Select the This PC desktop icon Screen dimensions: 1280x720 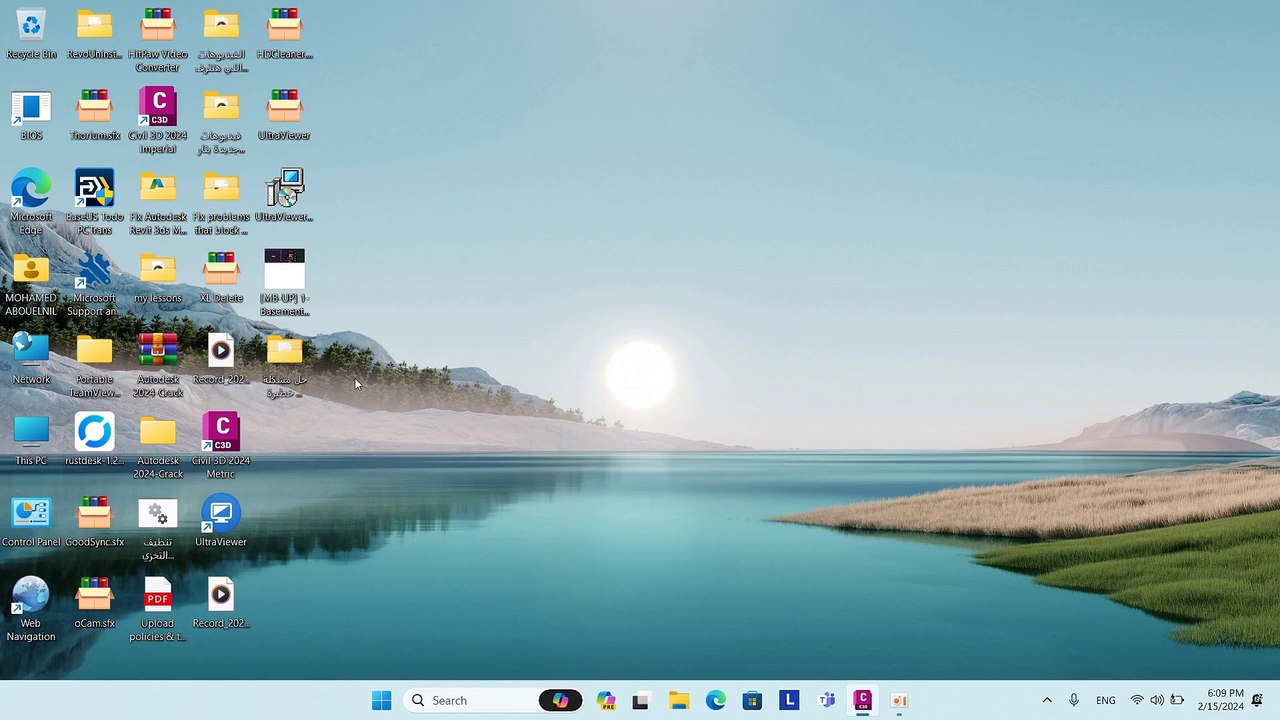tap(31, 433)
